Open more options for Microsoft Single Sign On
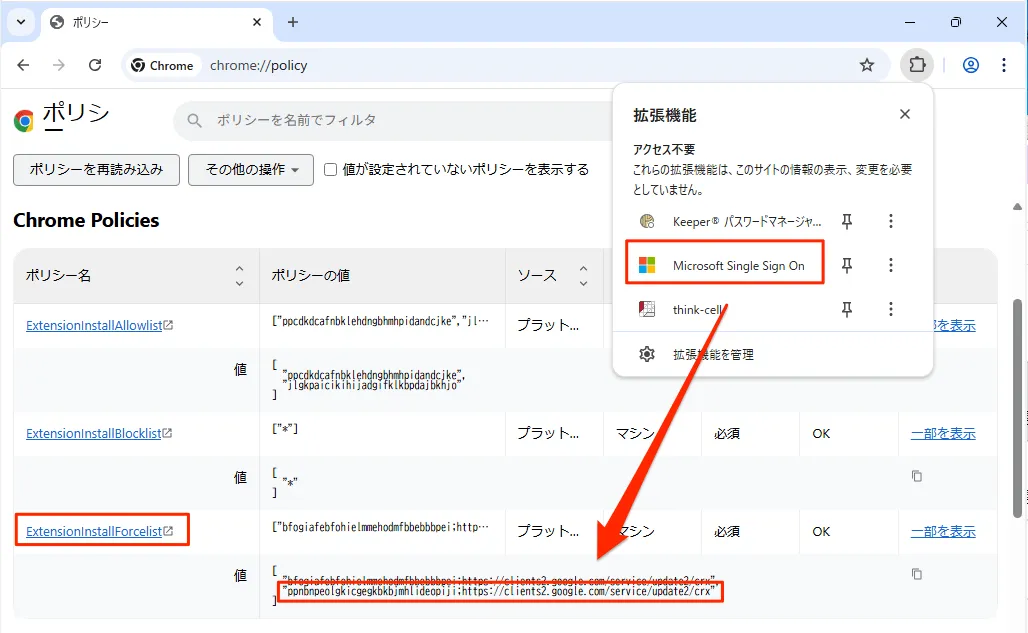The width and height of the screenshot is (1028, 633). click(x=890, y=265)
